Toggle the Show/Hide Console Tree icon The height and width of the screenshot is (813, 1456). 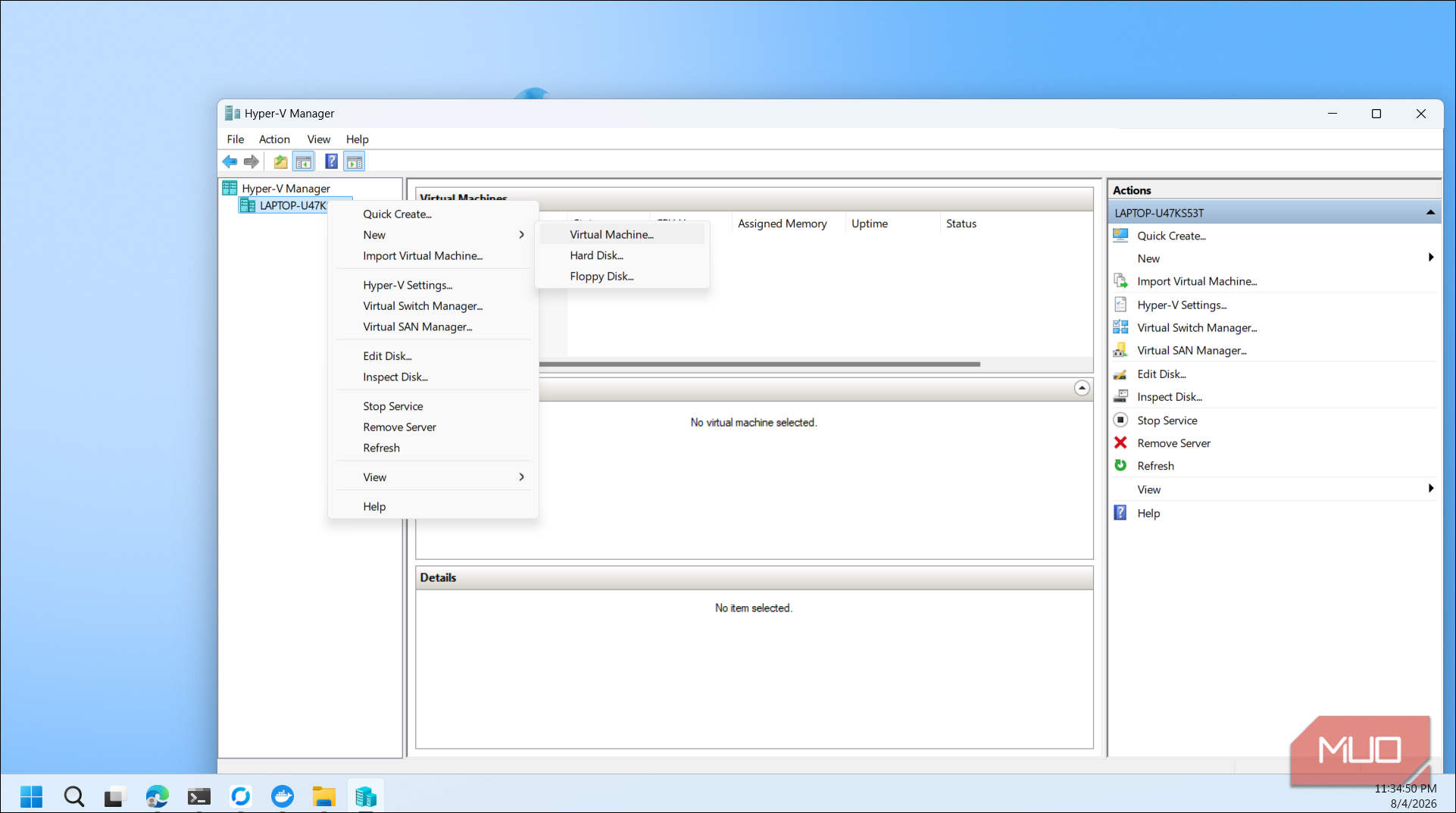coord(304,161)
